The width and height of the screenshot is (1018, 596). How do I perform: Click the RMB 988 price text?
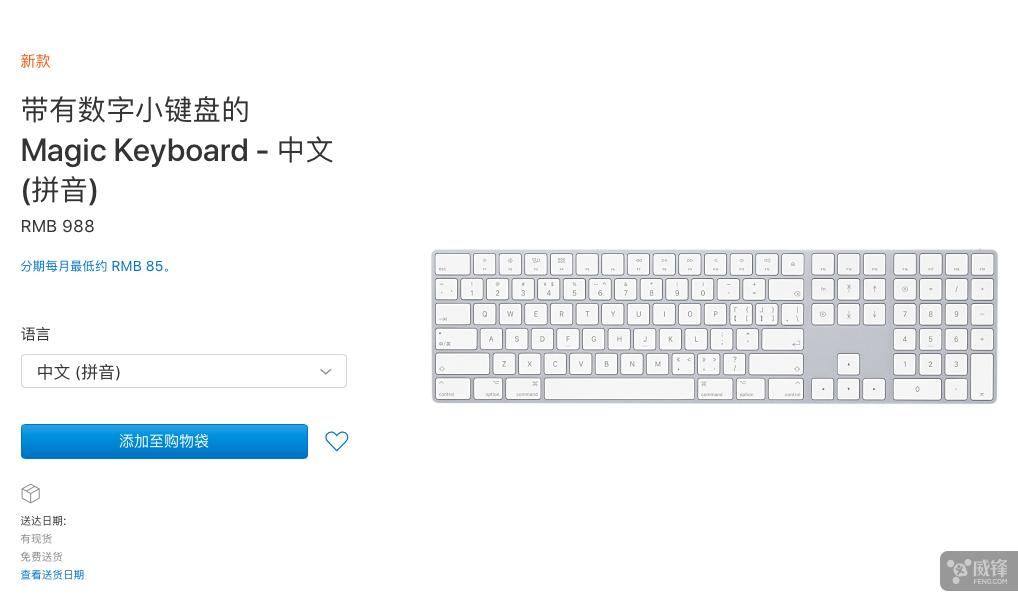(x=57, y=226)
